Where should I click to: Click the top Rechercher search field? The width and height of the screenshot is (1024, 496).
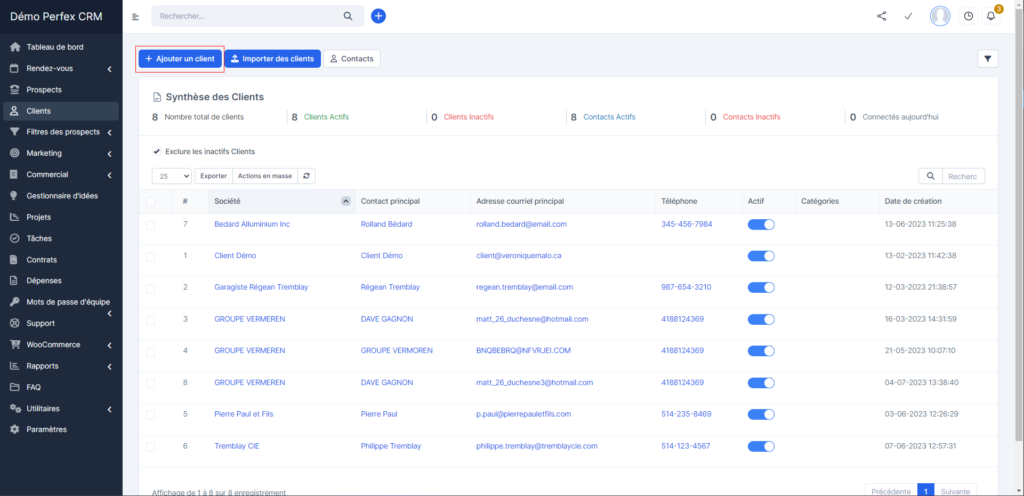(250, 16)
